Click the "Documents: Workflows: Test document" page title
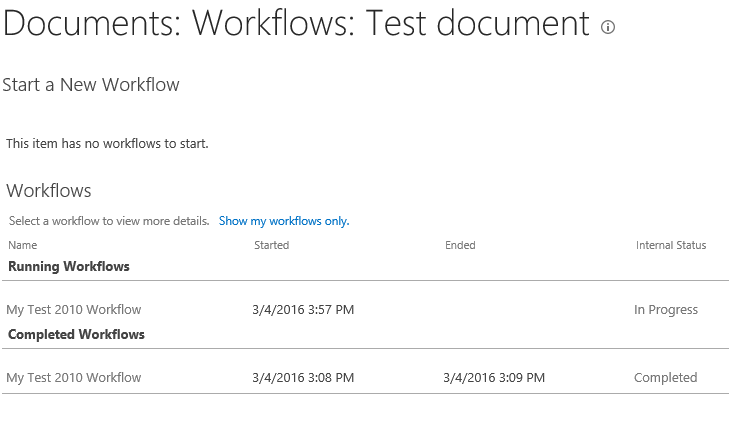The width and height of the screenshot is (729, 423). click(x=296, y=24)
